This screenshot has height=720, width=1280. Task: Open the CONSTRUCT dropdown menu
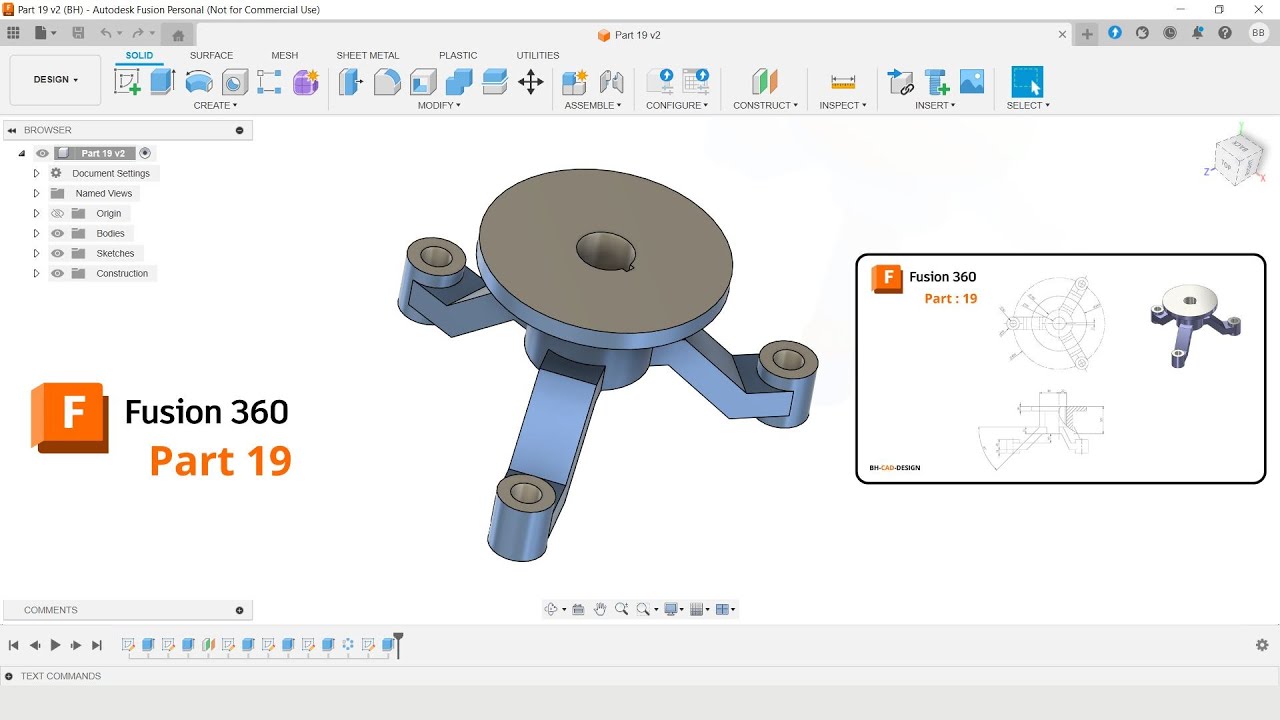pos(765,105)
